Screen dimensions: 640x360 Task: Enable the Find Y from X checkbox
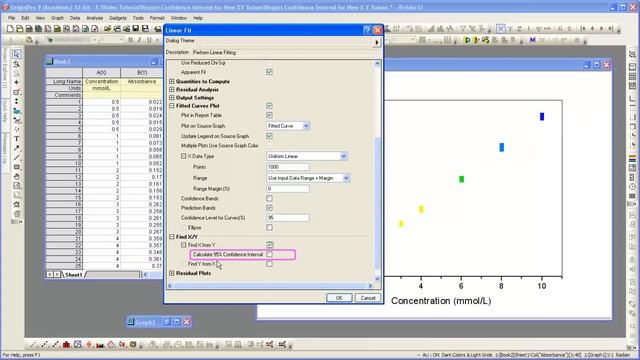pyautogui.click(x=269, y=264)
